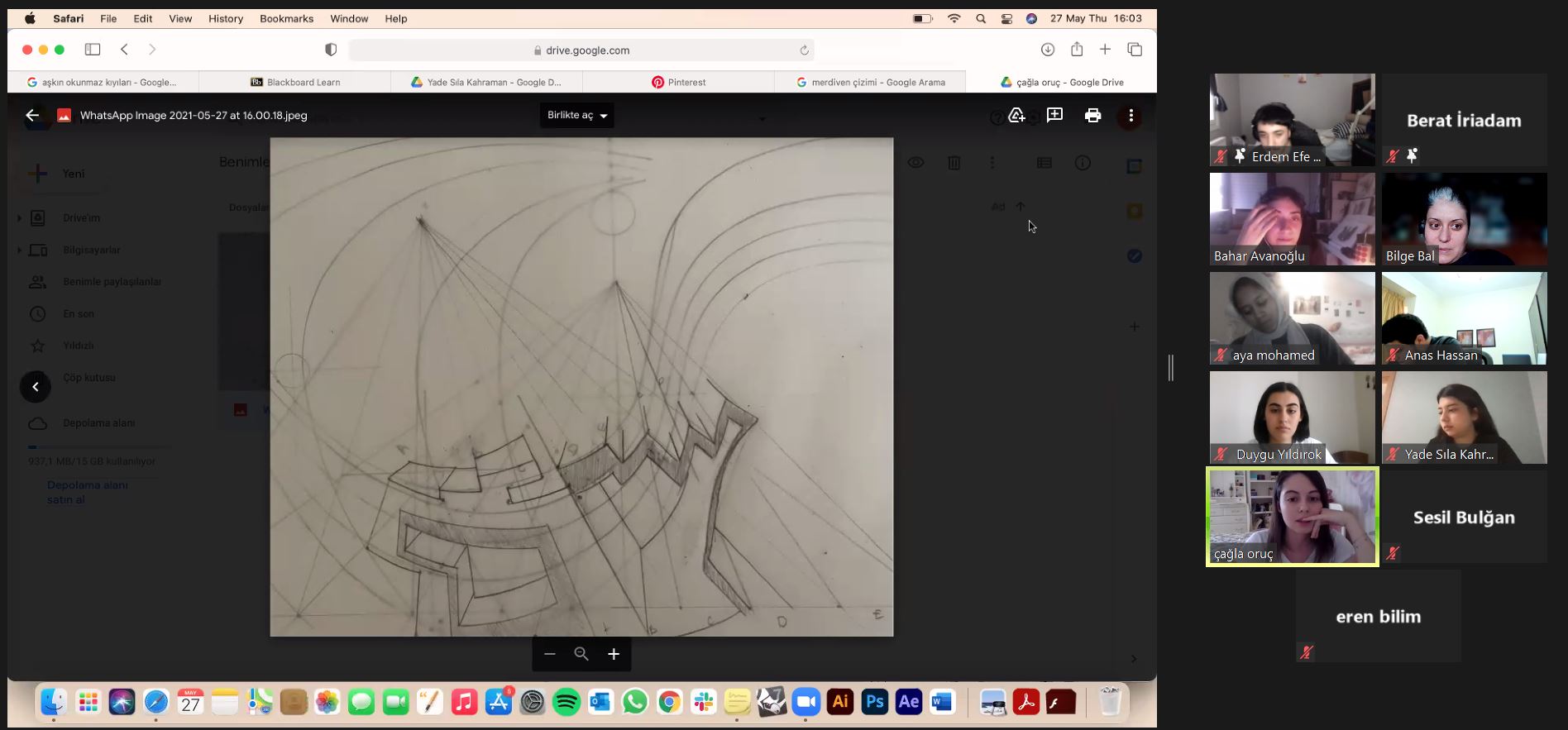Close the image preview with back arrow
The image size is (1568, 730).
coord(32,116)
